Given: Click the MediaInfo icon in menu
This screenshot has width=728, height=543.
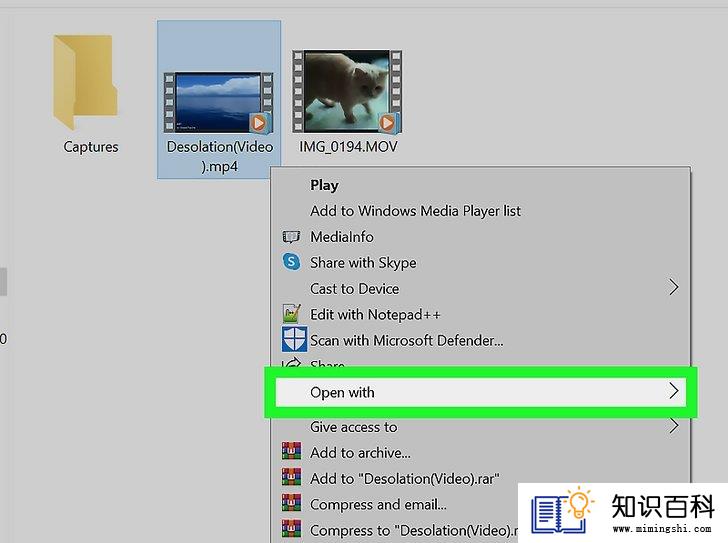Looking at the screenshot, I should coord(291,237).
